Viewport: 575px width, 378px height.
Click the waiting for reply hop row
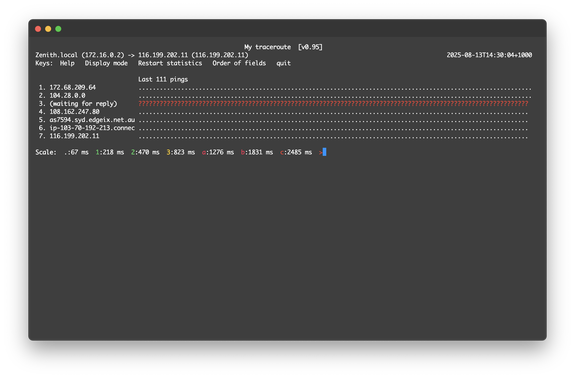coord(283,103)
